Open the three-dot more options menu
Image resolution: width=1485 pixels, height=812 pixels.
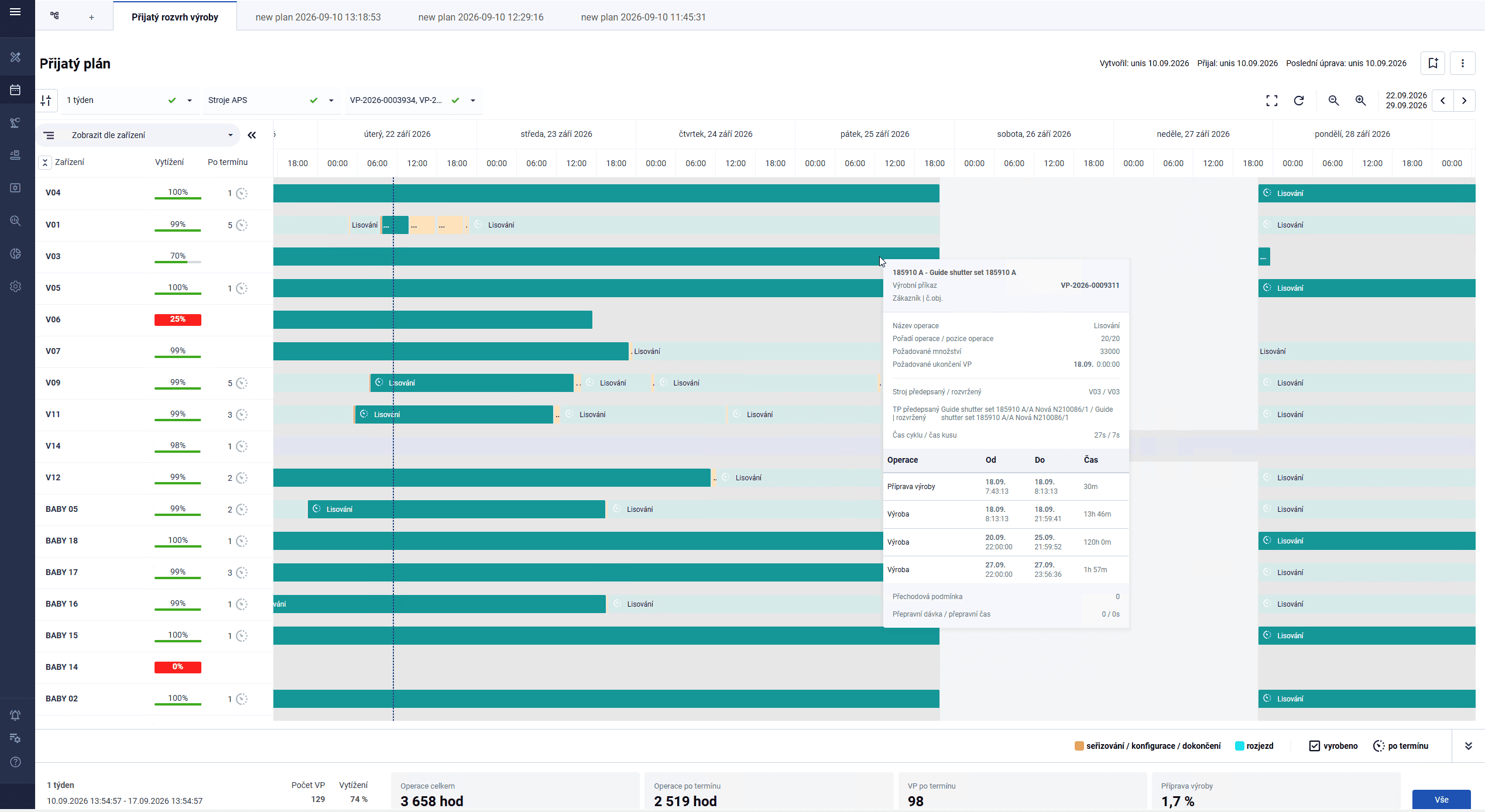[1463, 63]
